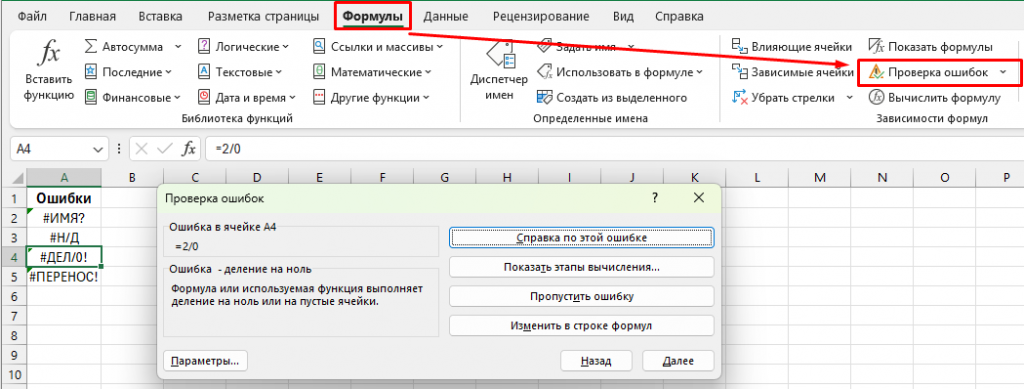Image resolution: width=1024 pixels, height=389 pixels.
Task: Select cell A2 with #ИМЯ?
Action: click(x=63, y=217)
